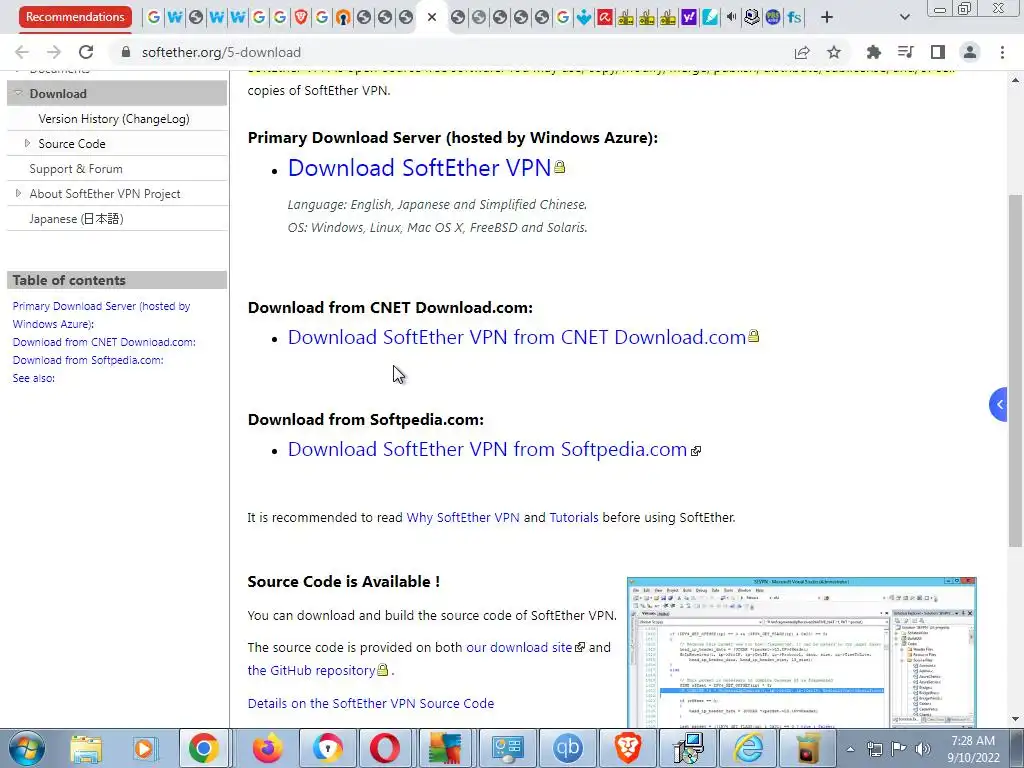The image size is (1024, 768).
Task: Expand the Source Code tree arrow
Action: (x=27, y=143)
